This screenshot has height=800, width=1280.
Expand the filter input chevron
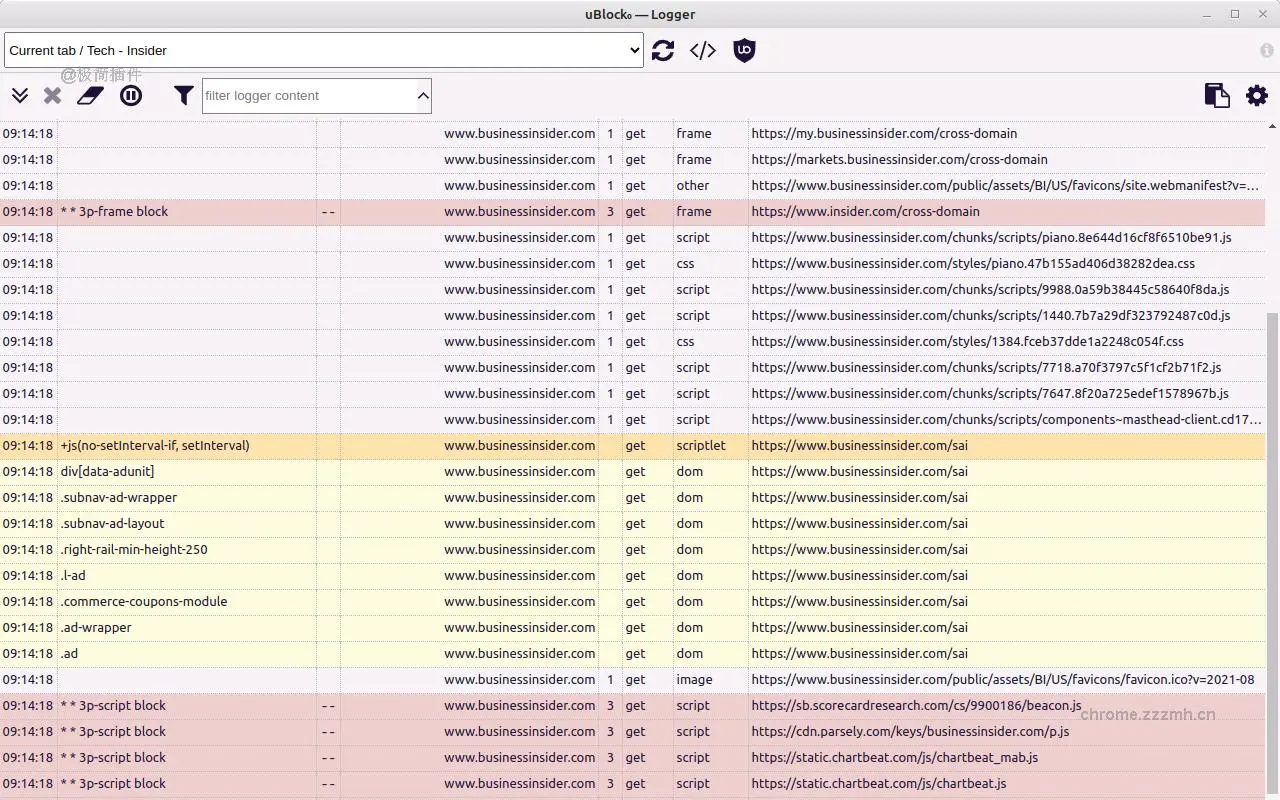click(423, 96)
